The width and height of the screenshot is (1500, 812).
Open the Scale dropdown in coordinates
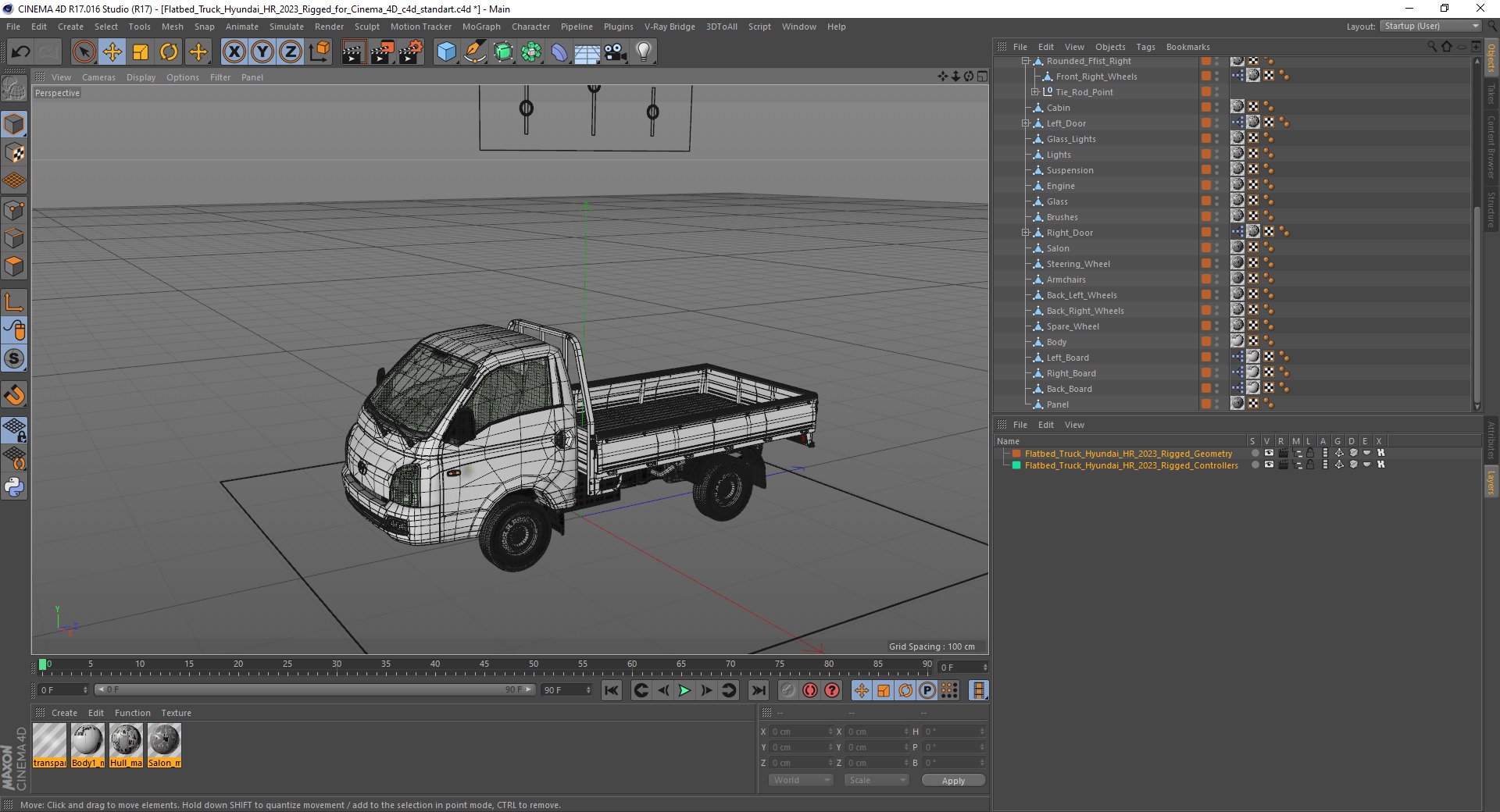tap(877, 780)
